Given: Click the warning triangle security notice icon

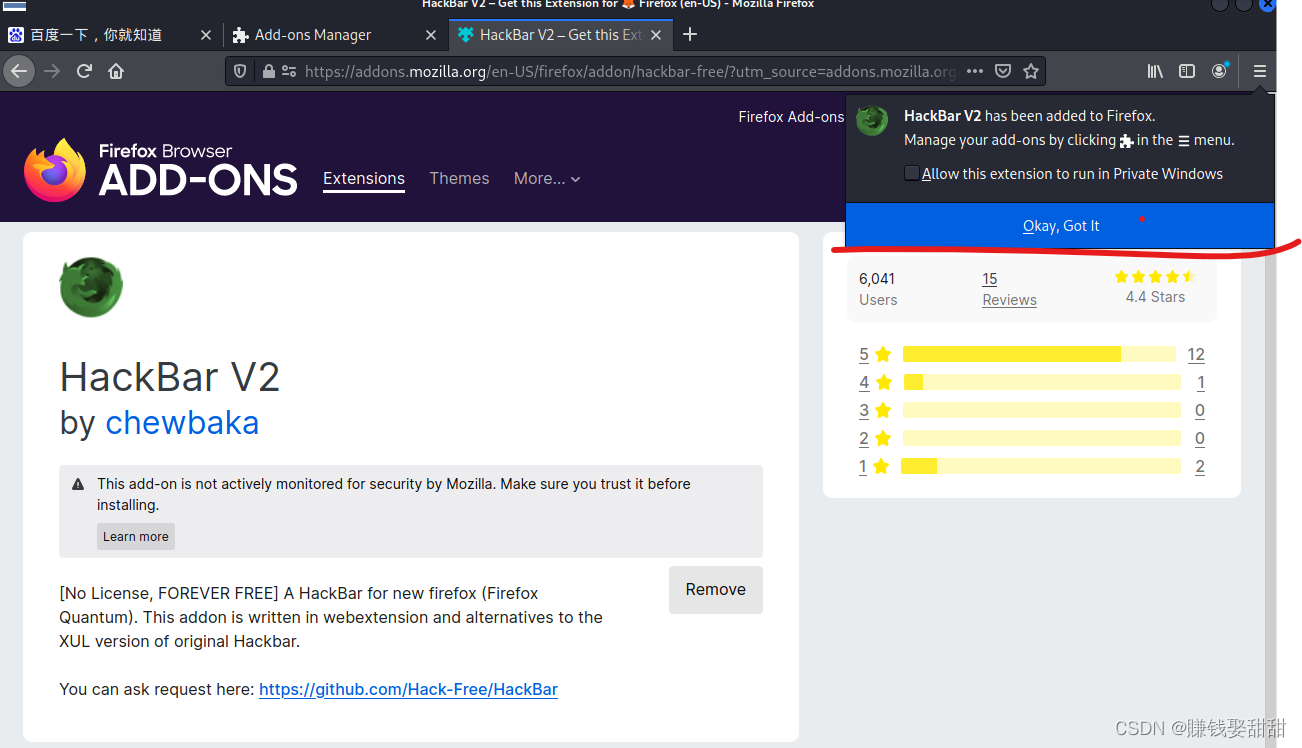Looking at the screenshot, I should coord(78,484).
